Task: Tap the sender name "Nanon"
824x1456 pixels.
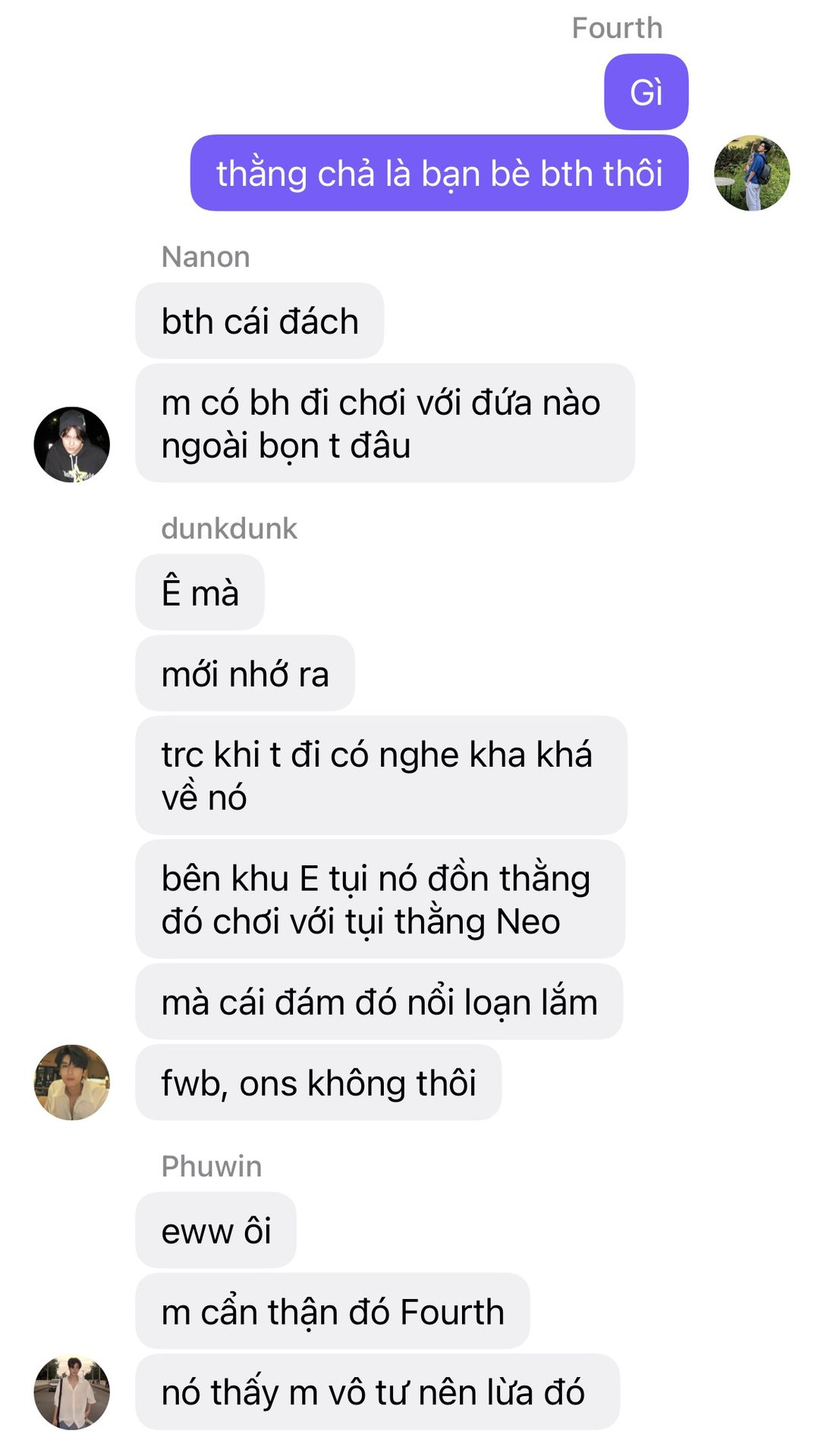Action: [x=206, y=257]
